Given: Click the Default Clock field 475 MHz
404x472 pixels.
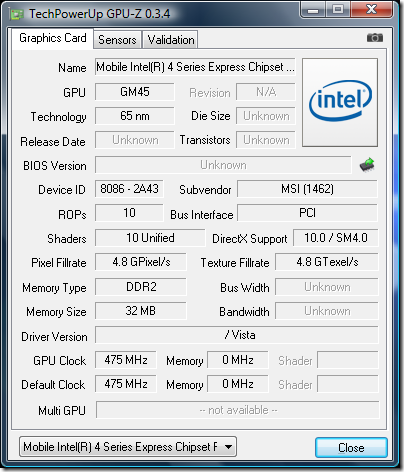Looking at the screenshot, I should pyautogui.click(x=126, y=384).
